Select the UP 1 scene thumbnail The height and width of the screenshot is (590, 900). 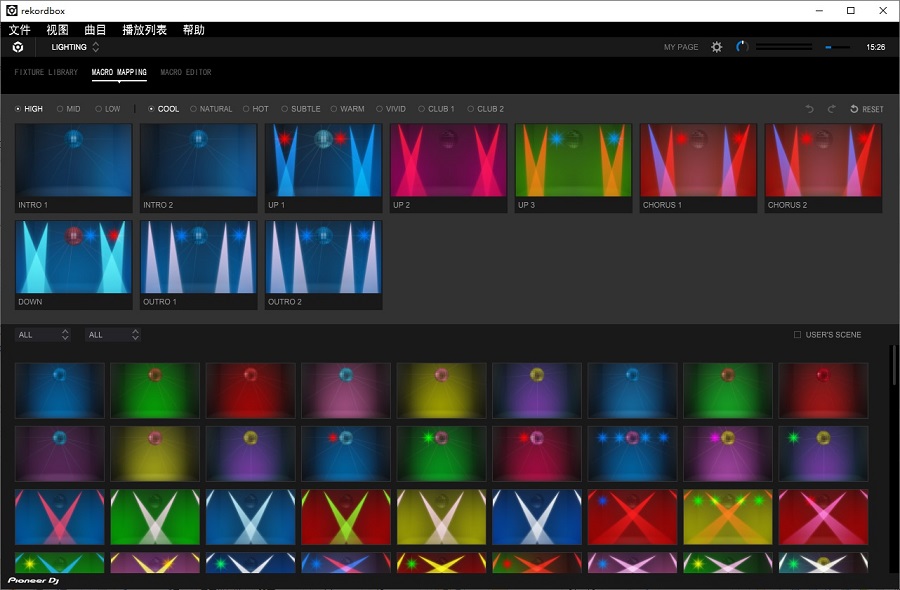click(324, 168)
